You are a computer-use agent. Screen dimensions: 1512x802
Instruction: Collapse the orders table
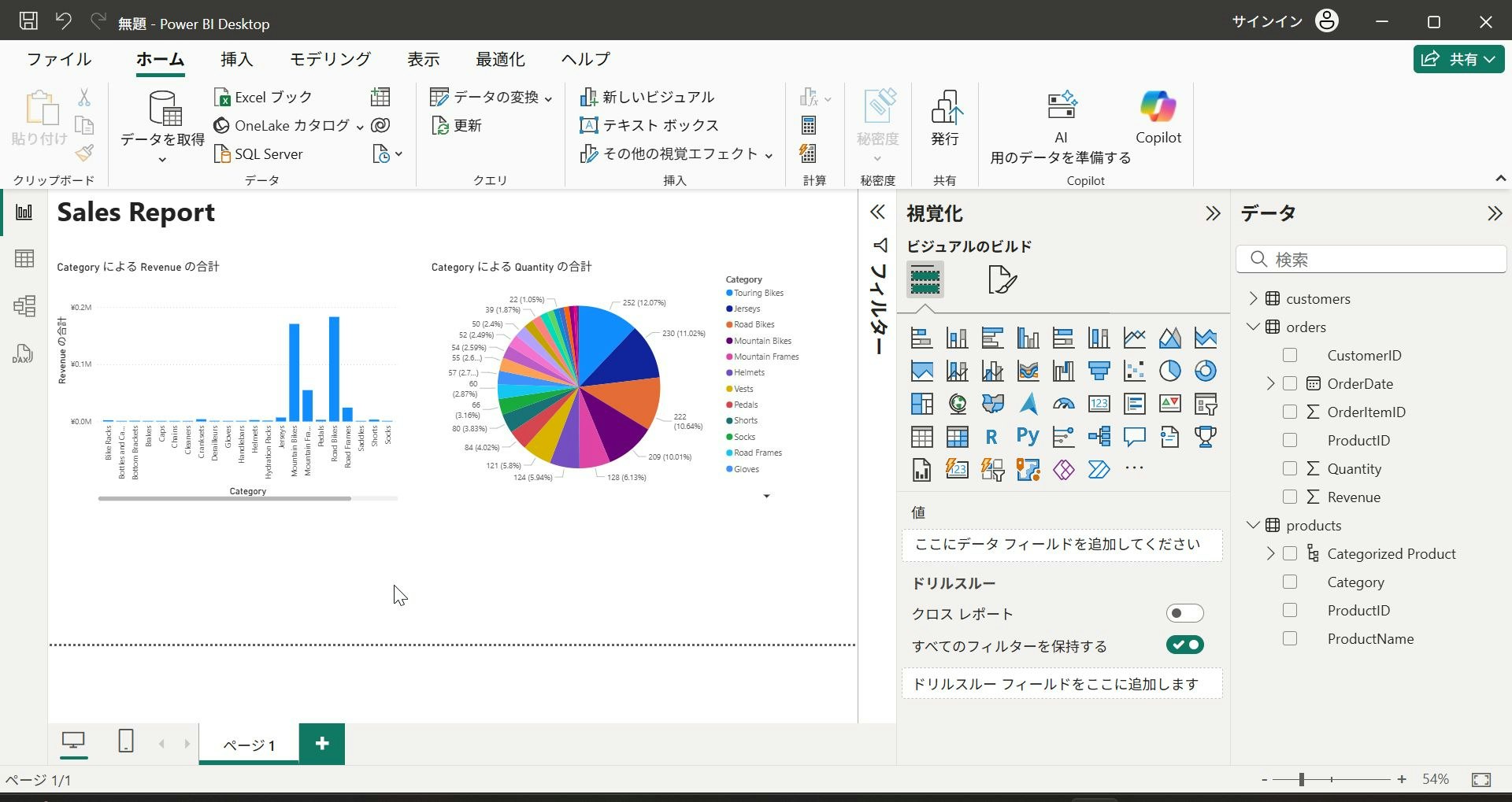(1253, 327)
